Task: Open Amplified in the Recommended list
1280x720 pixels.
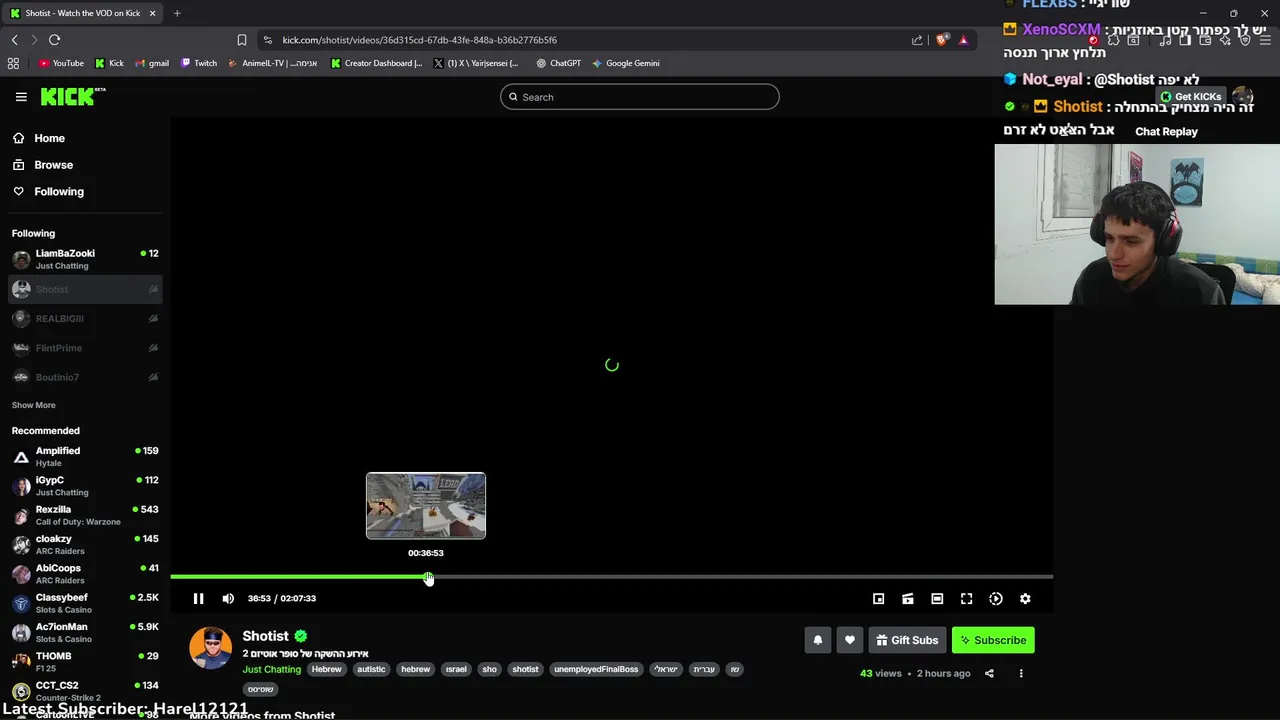Action: tap(85, 457)
